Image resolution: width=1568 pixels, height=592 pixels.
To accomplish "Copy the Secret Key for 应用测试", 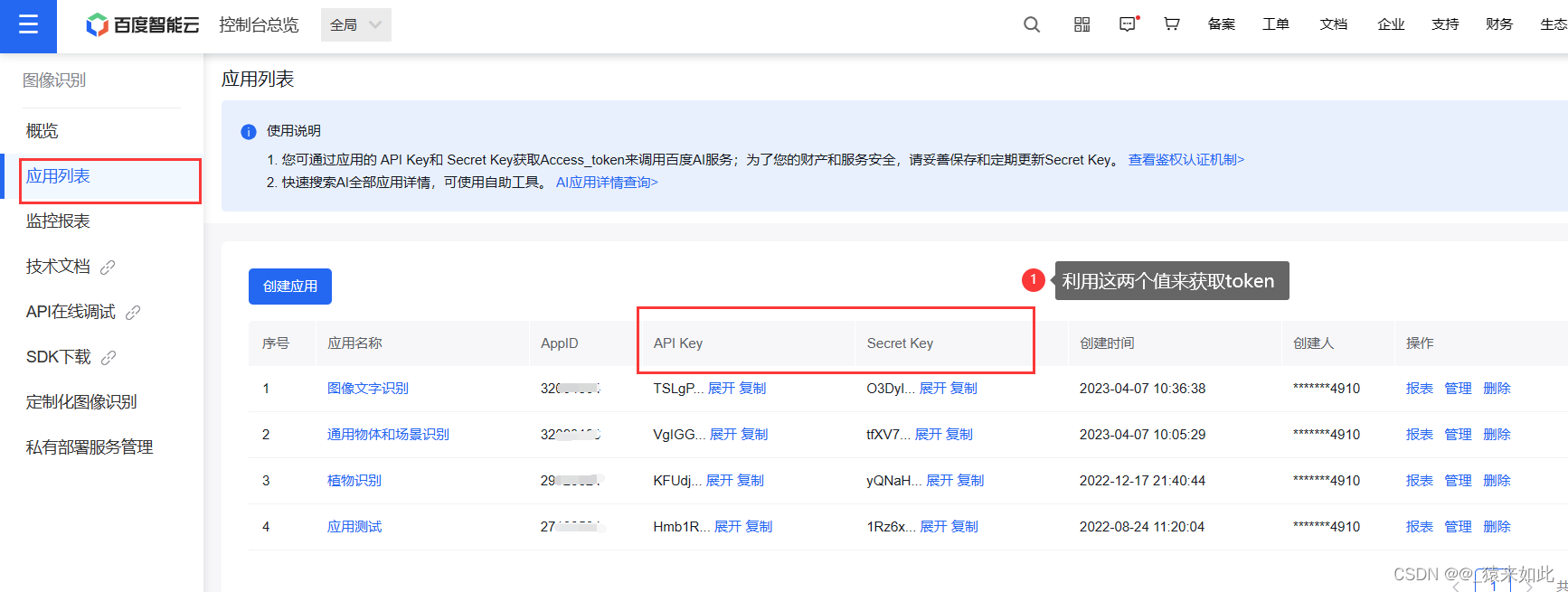I will coord(965,527).
